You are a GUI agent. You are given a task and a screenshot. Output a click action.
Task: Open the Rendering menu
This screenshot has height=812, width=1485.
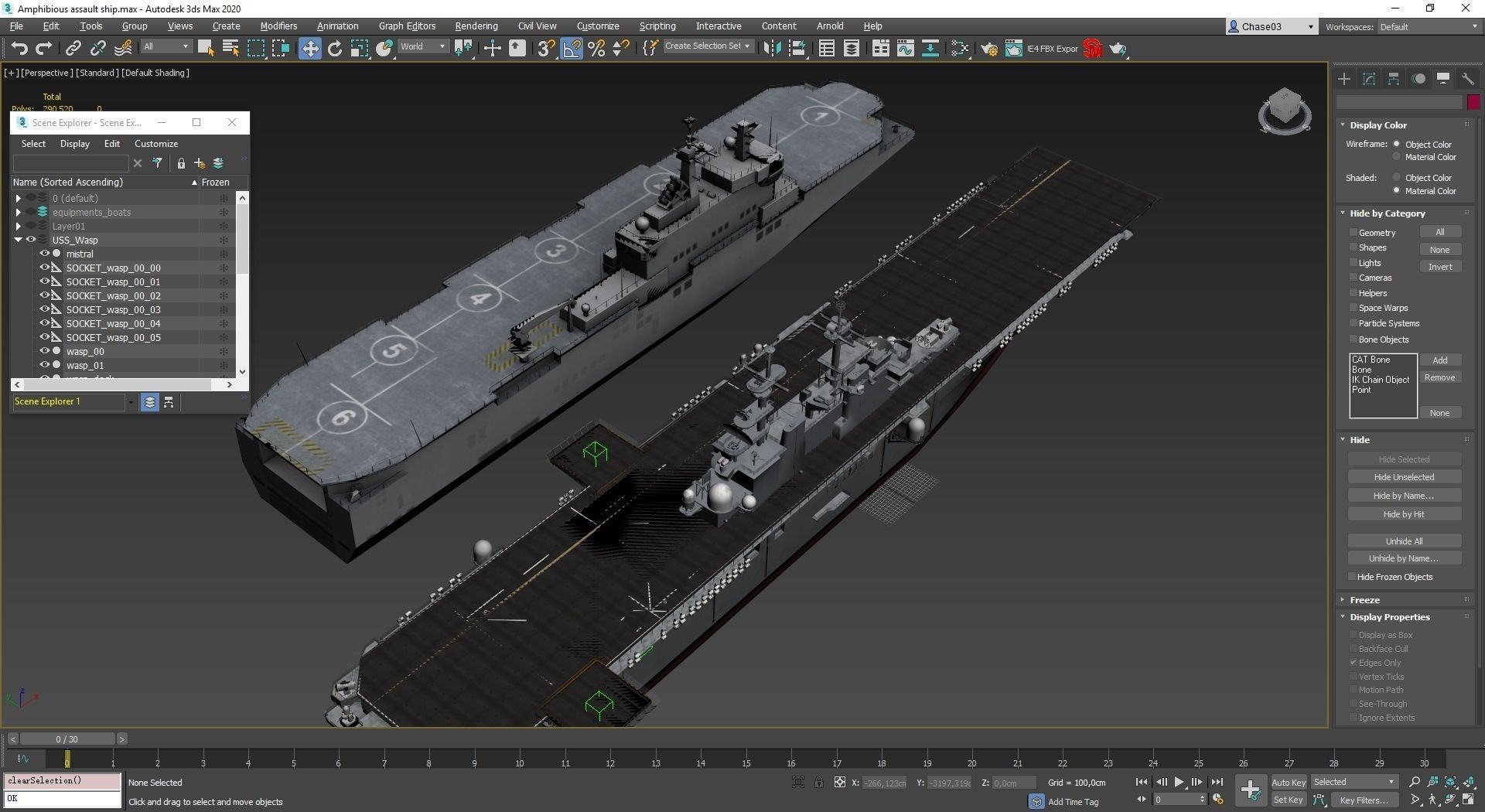point(476,26)
